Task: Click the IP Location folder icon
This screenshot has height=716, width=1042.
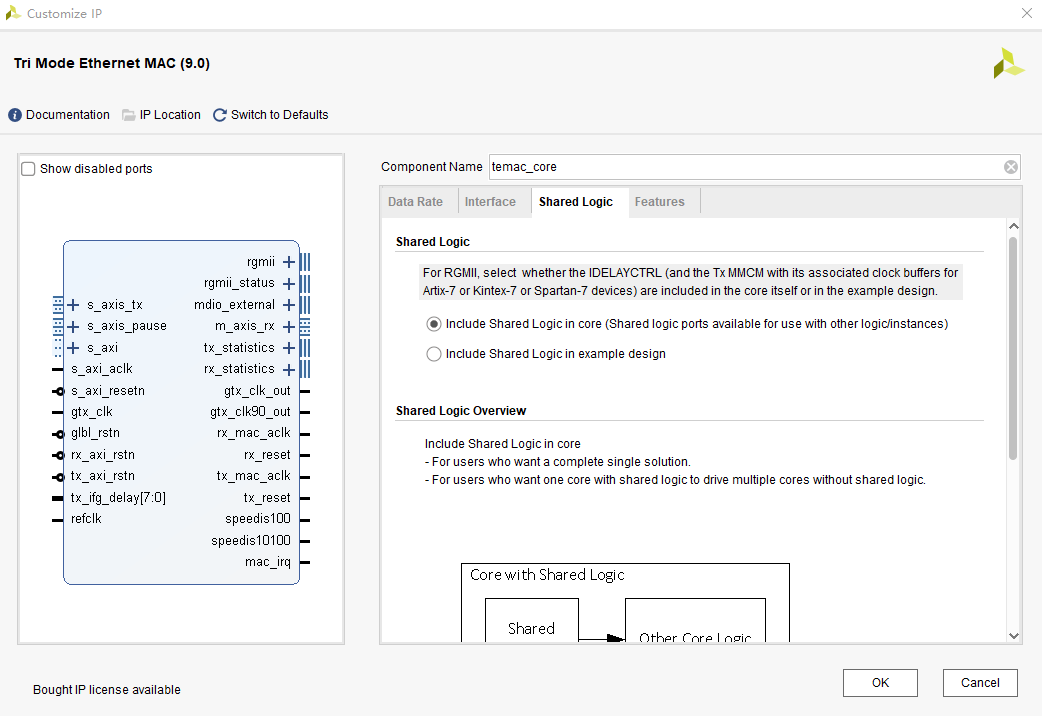Action: coord(128,115)
